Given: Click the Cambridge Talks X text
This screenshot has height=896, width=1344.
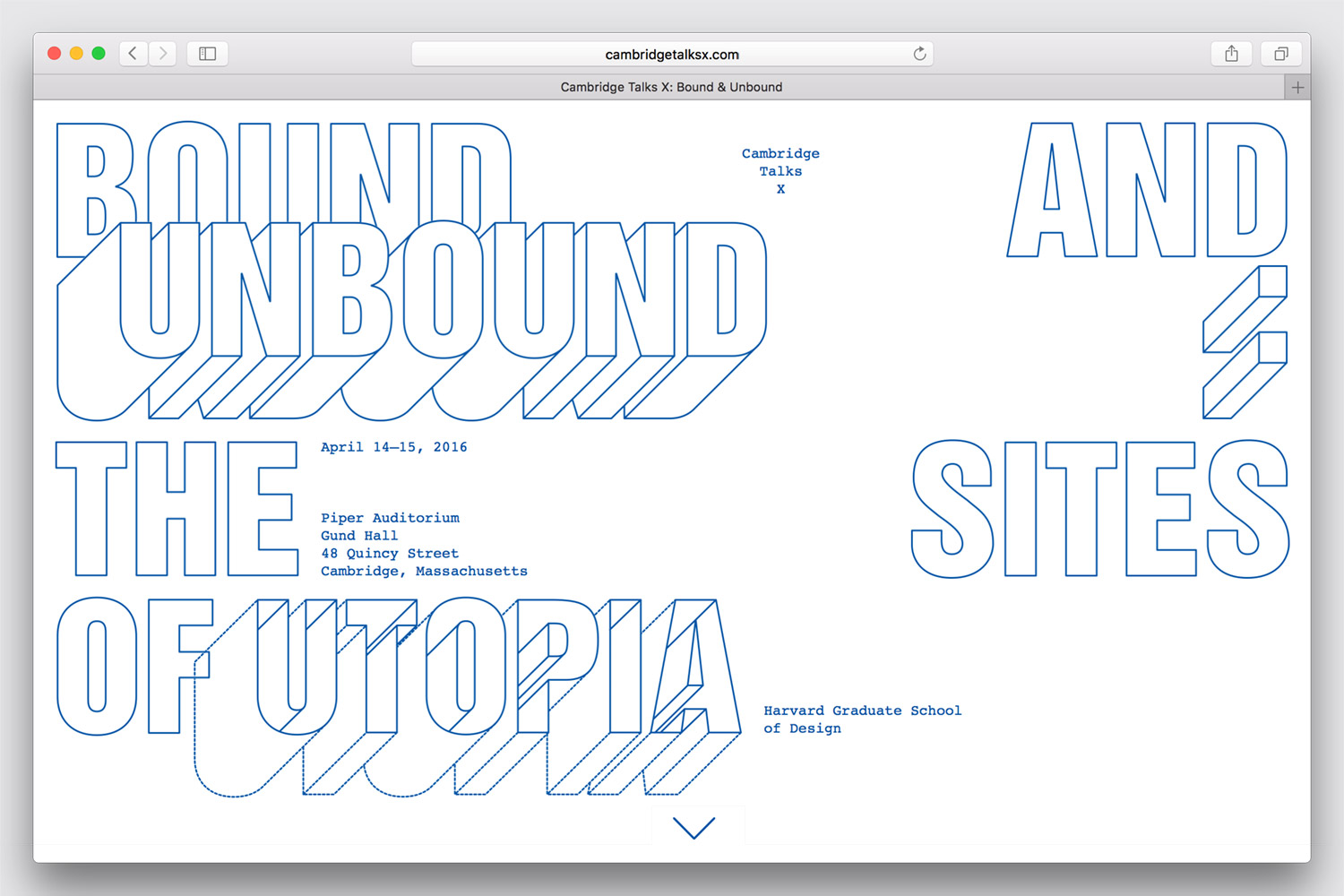Looking at the screenshot, I should (x=780, y=171).
